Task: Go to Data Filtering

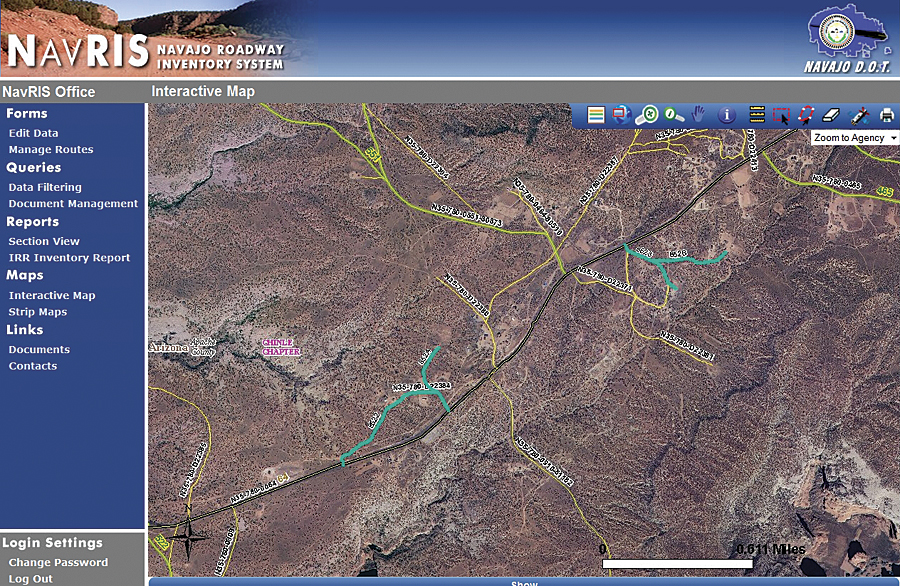Action: pos(45,187)
